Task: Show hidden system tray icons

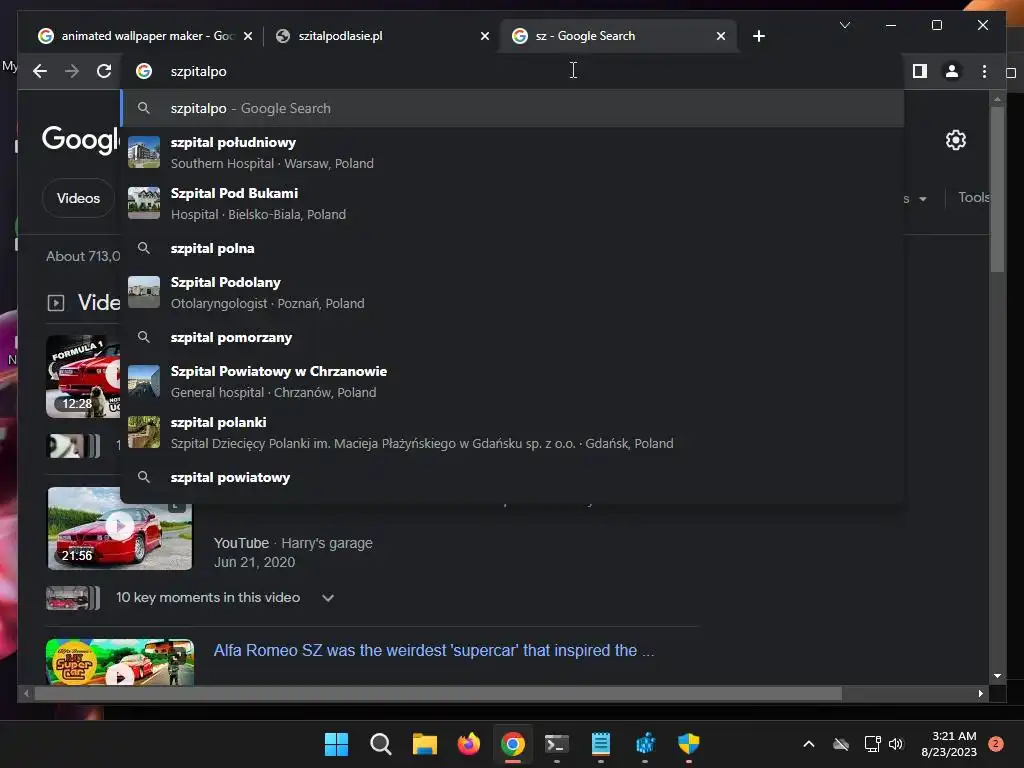Action: click(808, 744)
